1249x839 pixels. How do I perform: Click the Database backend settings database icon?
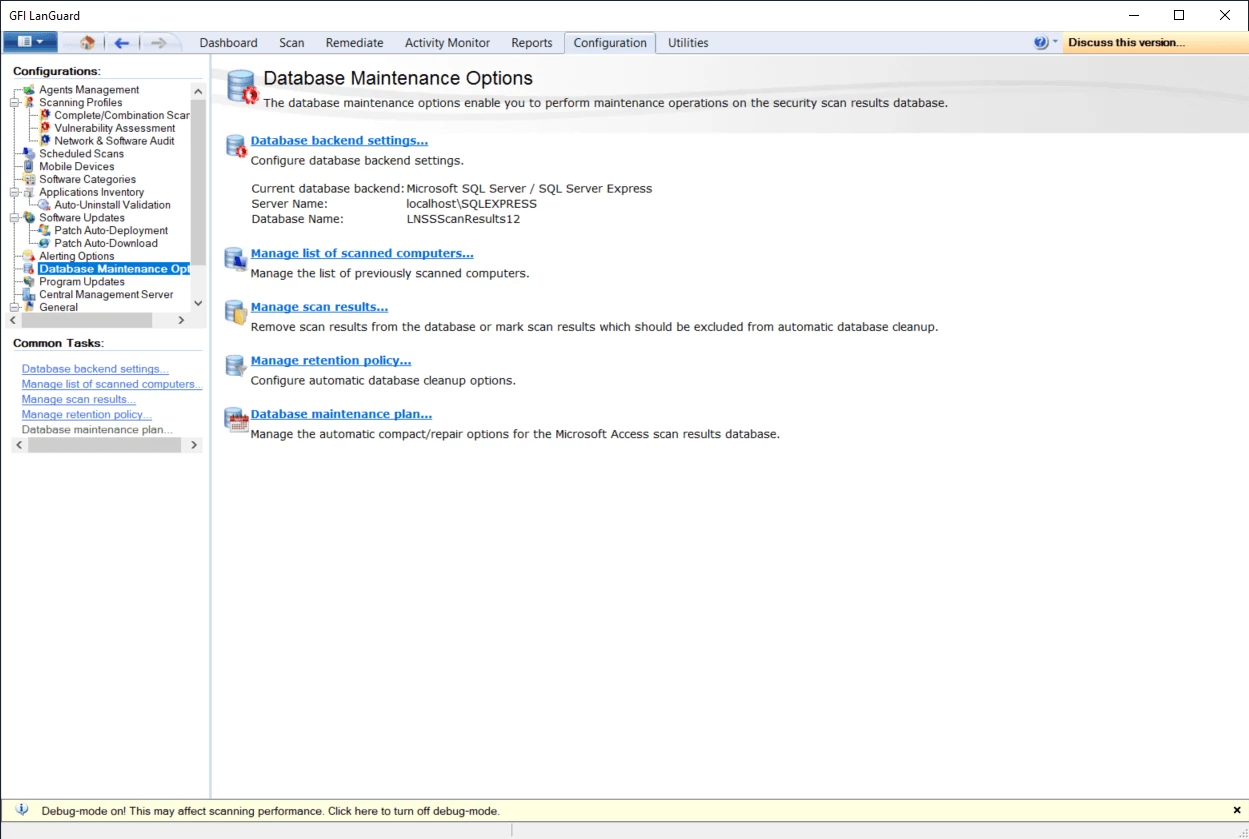coord(236,146)
